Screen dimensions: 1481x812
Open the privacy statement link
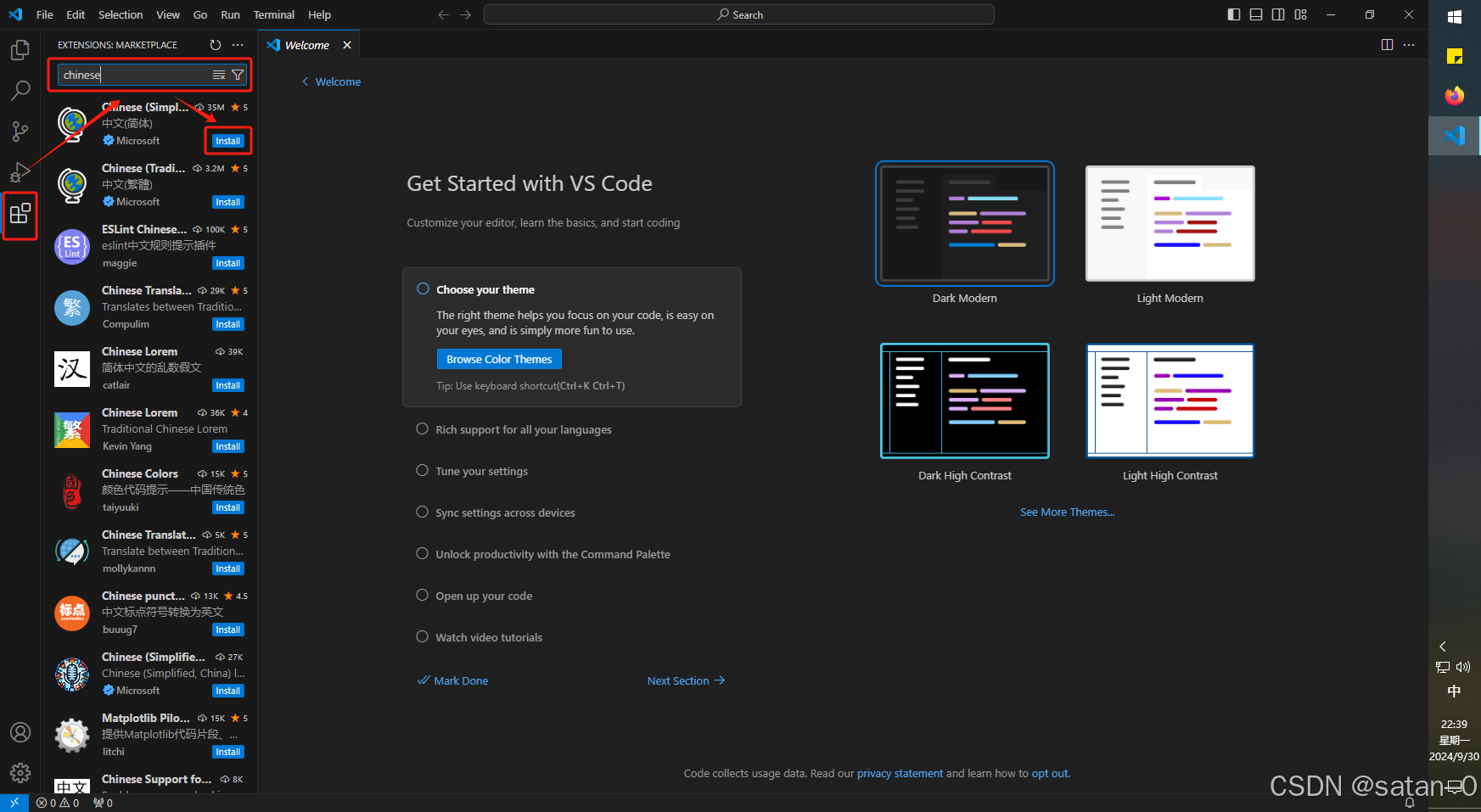click(x=900, y=773)
